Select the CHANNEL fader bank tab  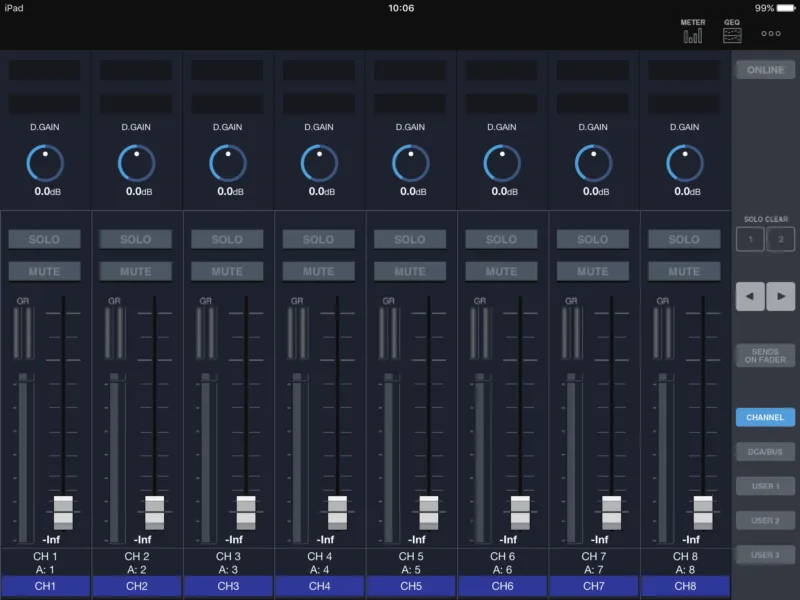pyautogui.click(x=765, y=417)
